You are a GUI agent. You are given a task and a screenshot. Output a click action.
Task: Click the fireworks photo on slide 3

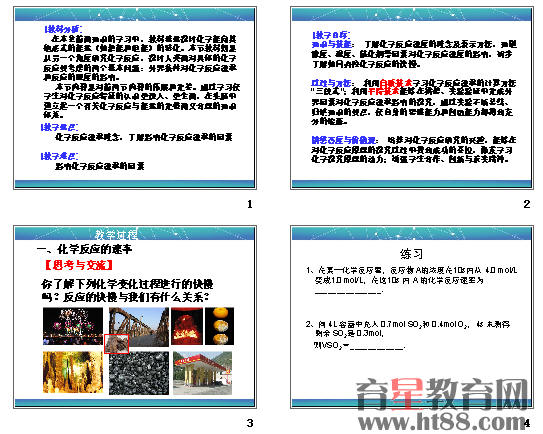(73, 326)
